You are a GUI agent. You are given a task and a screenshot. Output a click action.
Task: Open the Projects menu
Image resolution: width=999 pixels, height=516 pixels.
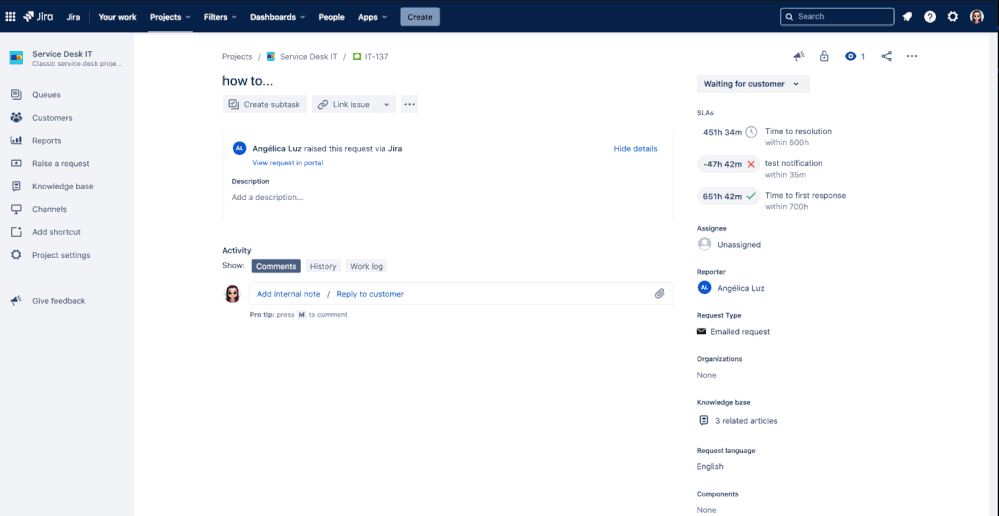pos(170,17)
